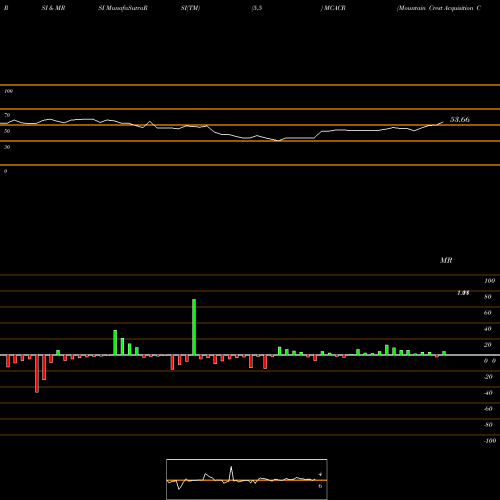500x500 pixels.
Task: Click the RSI axis label 30
Action: click(7, 147)
